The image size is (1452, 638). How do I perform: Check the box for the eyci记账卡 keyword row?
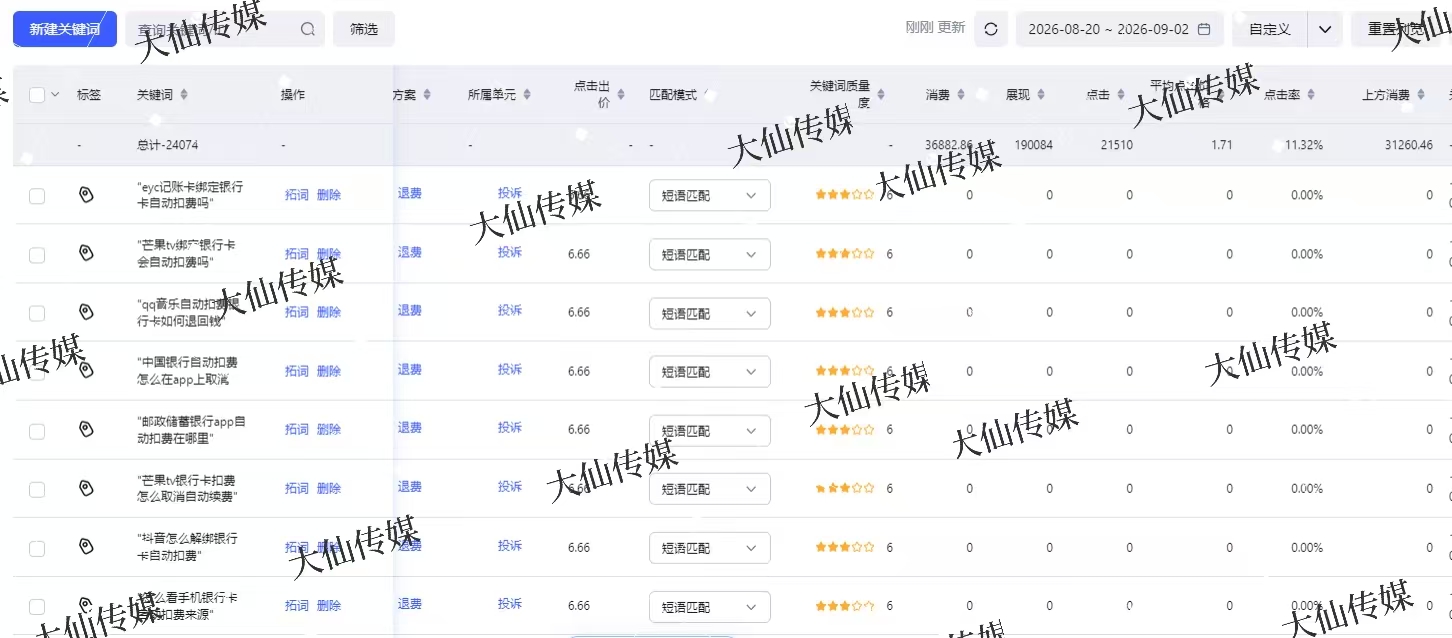[37, 196]
